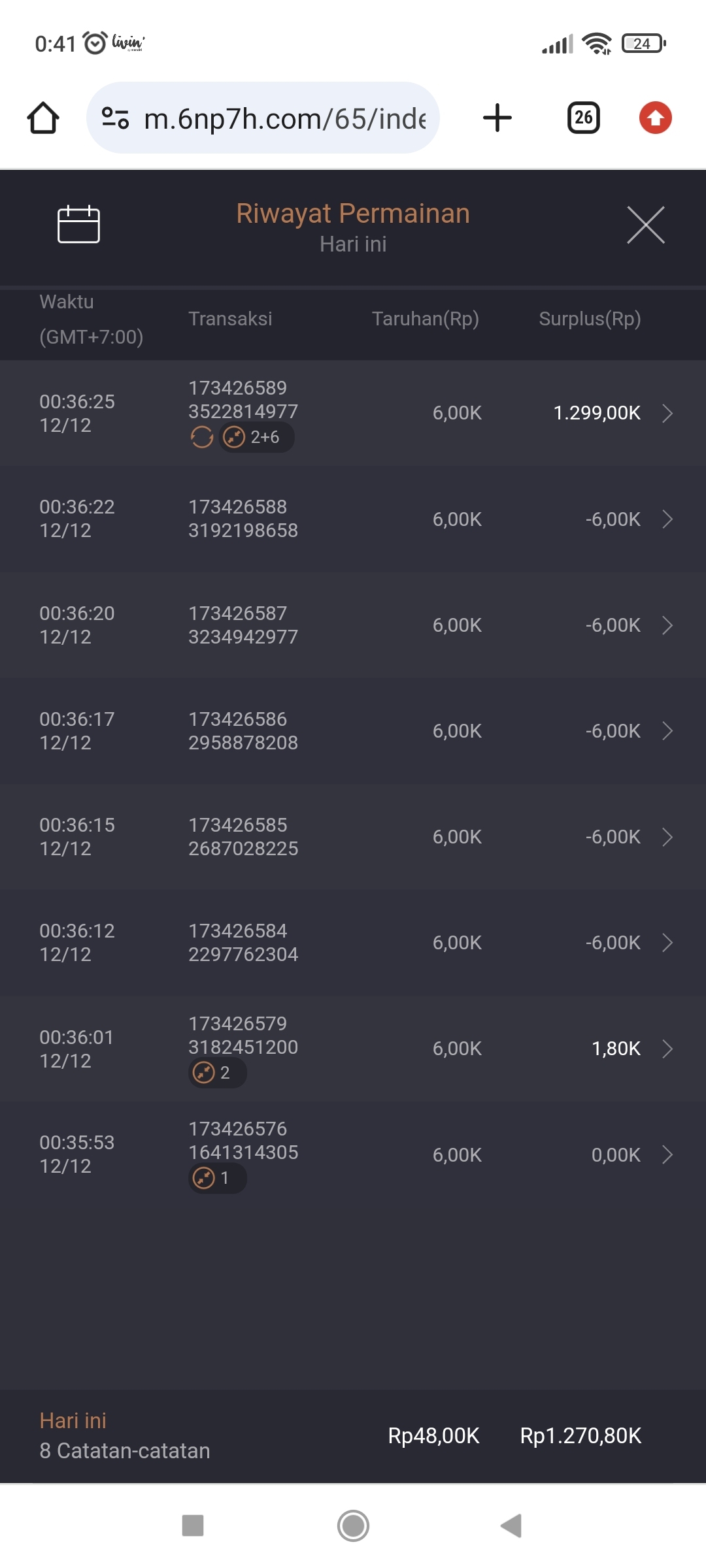This screenshot has height=1568, width=706.
Task: Expand details for the 1,80K surplus row
Action: [x=667, y=1049]
